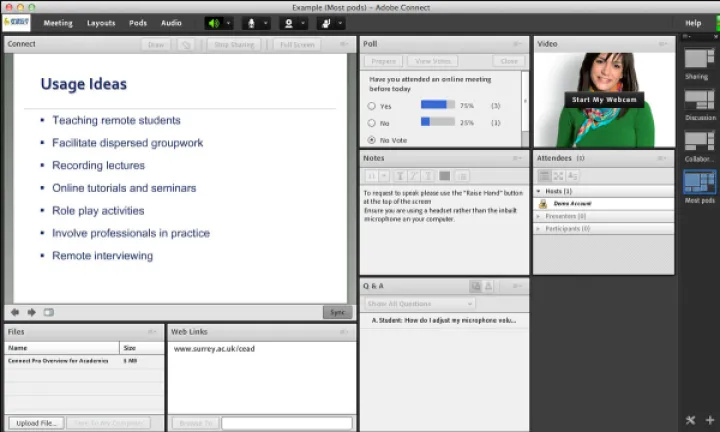
Task: Open the Show All Questions dropdown
Action: (x=420, y=303)
